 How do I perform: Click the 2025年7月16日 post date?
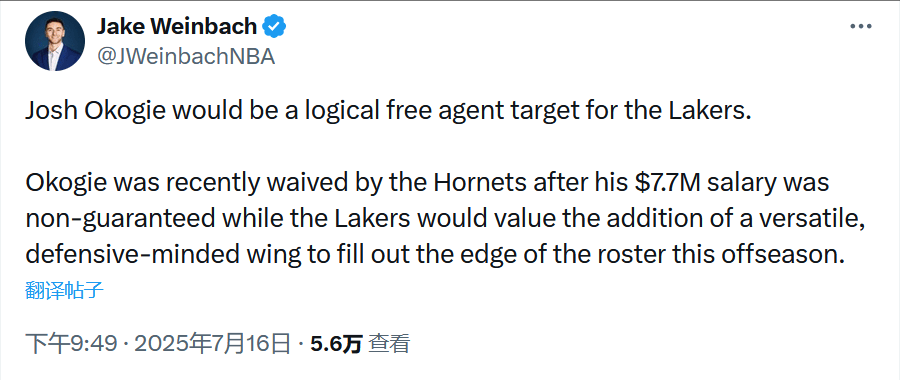point(213,343)
